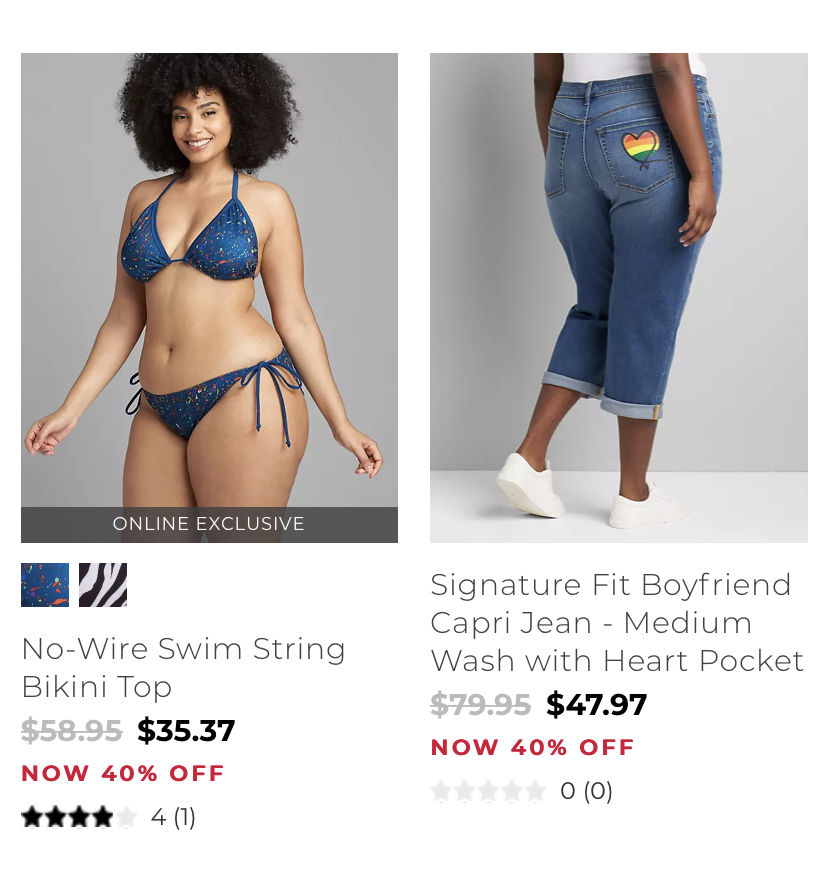
Task: Click the $35.37 sale price
Action: [x=186, y=731]
